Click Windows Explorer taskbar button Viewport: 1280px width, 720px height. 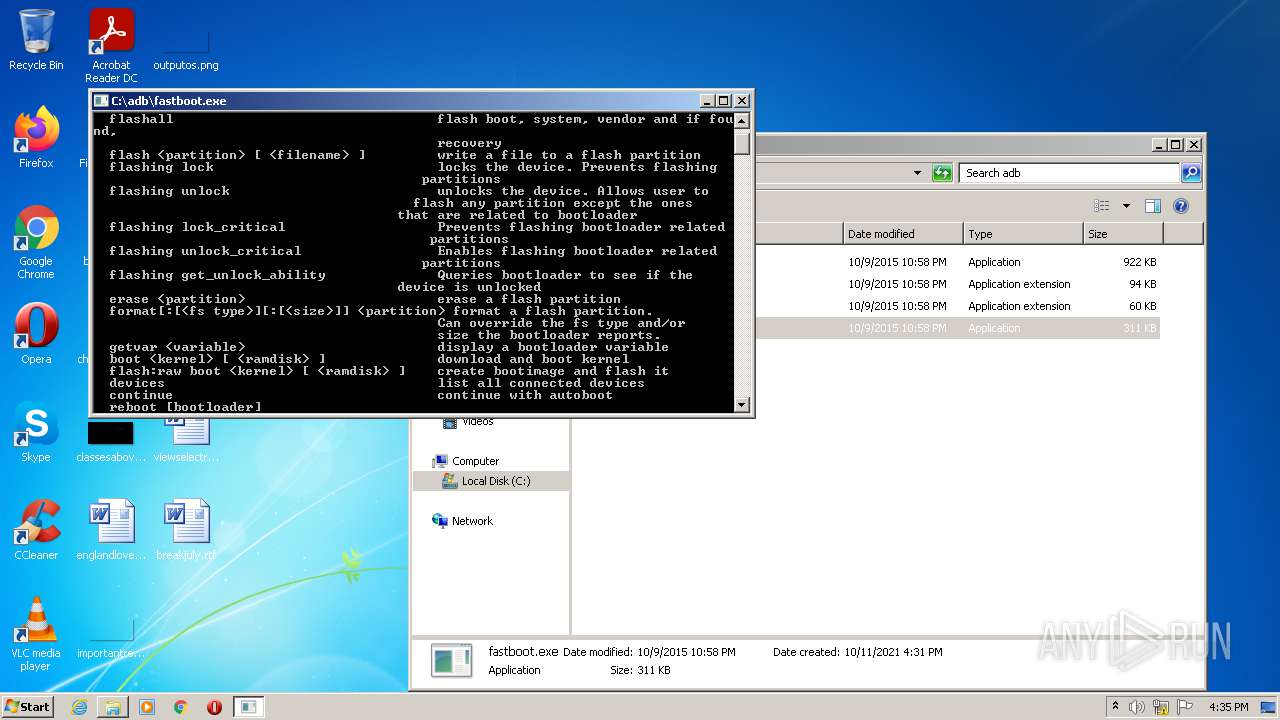pos(113,707)
